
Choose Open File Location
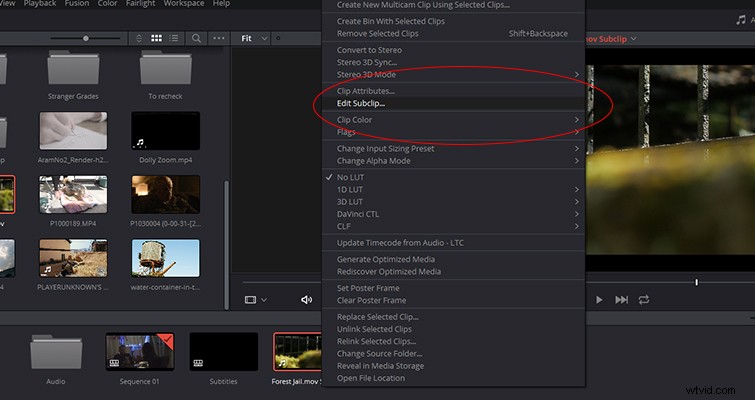click(454, 378)
